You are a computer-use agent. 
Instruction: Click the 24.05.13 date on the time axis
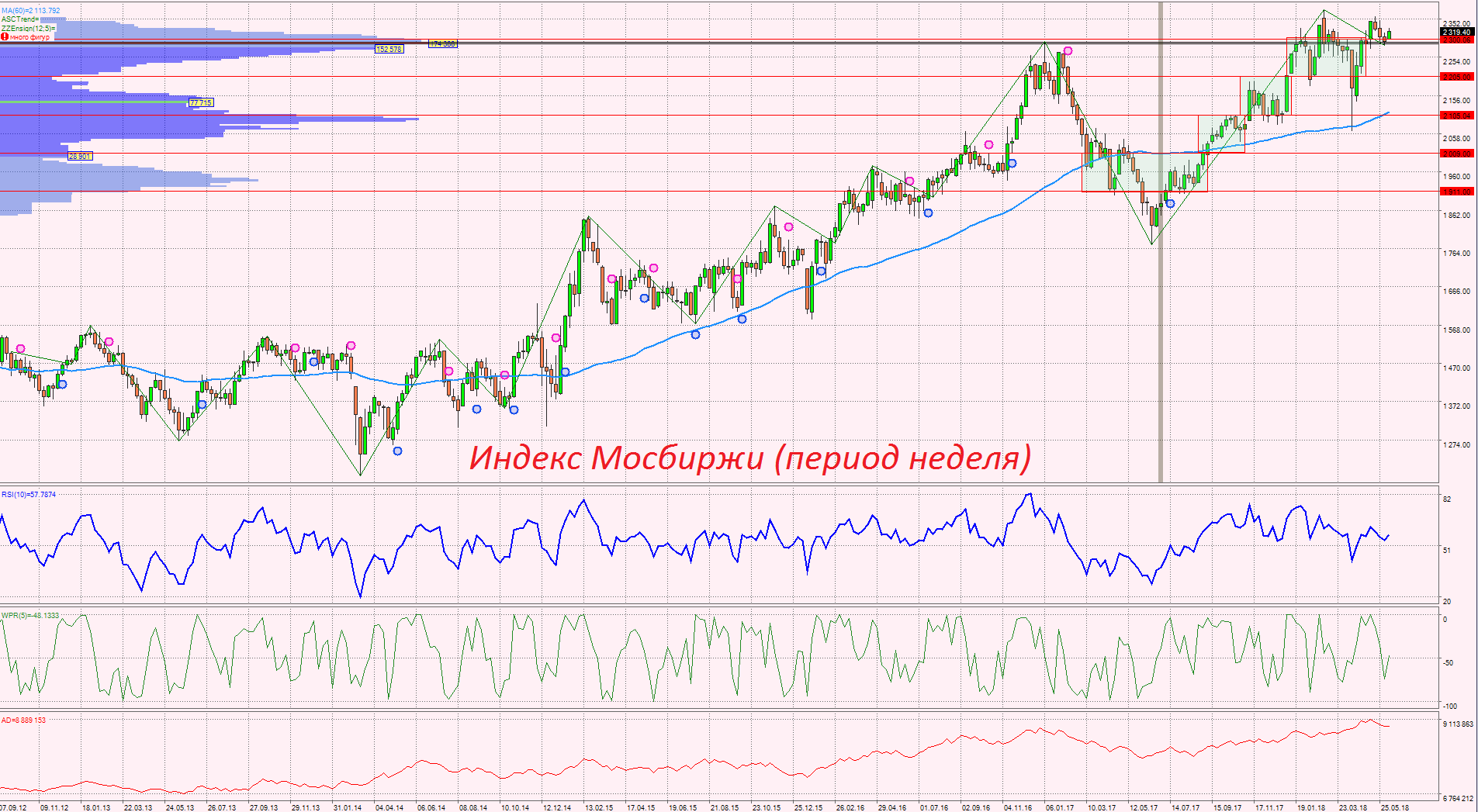[x=180, y=807]
